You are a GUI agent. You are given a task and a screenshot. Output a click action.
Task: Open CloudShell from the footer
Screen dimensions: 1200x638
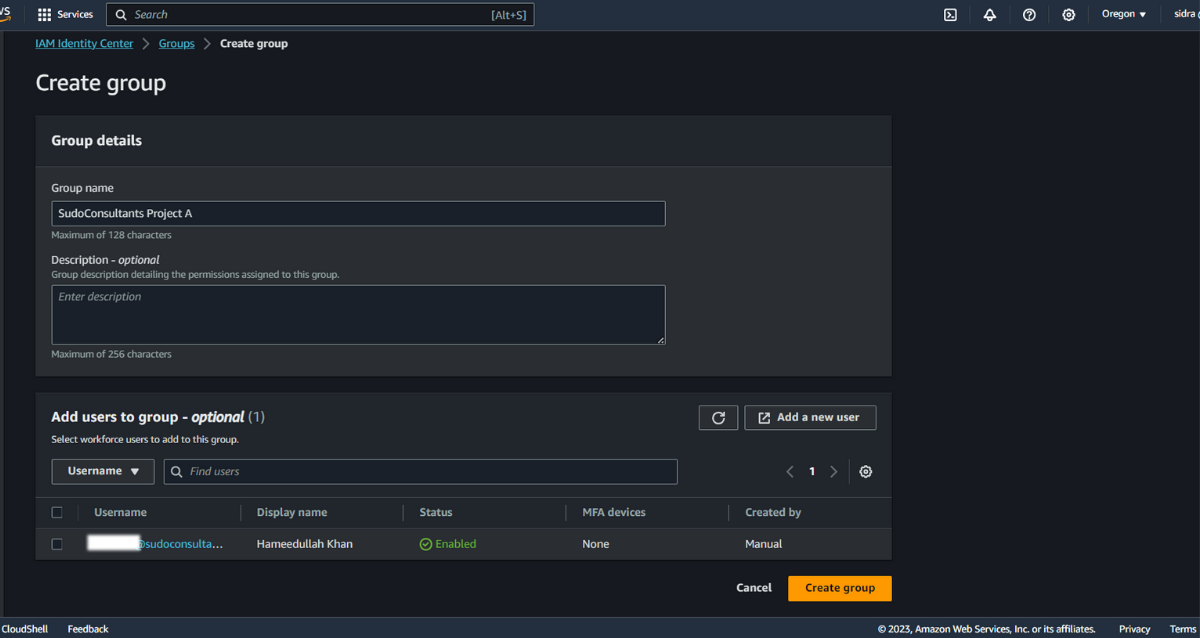pos(24,629)
